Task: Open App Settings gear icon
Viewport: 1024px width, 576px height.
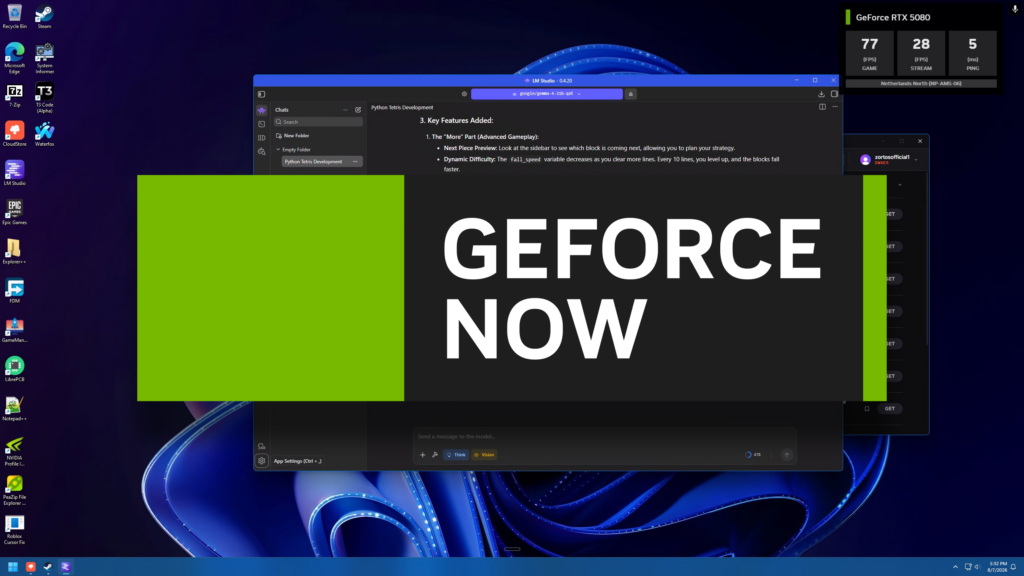Action: point(262,461)
